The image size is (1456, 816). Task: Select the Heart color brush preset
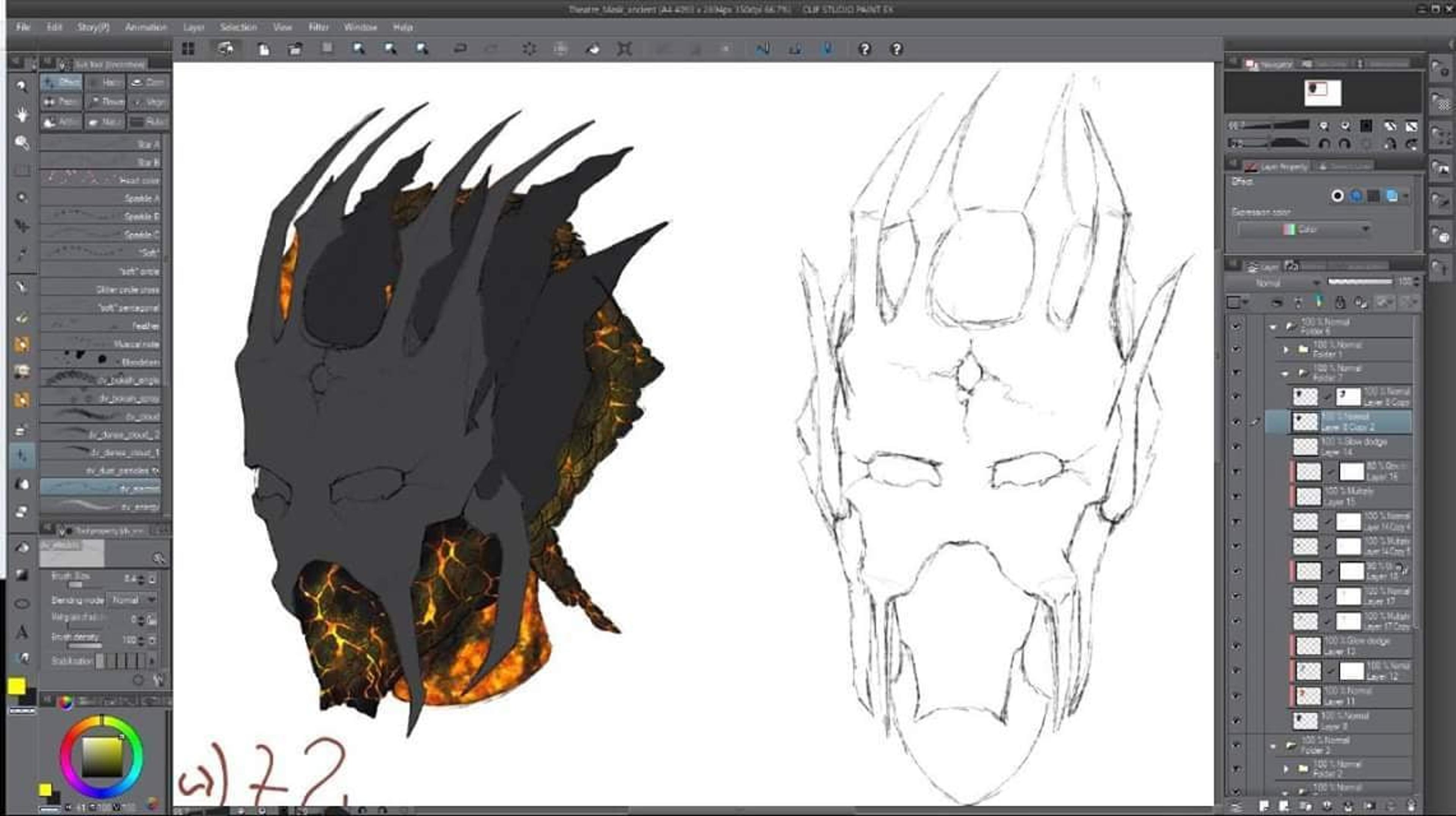100,180
